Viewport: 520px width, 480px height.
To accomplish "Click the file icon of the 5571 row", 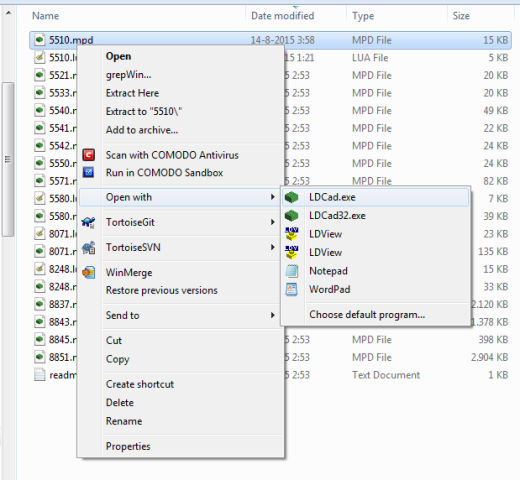I will [39, 181].
